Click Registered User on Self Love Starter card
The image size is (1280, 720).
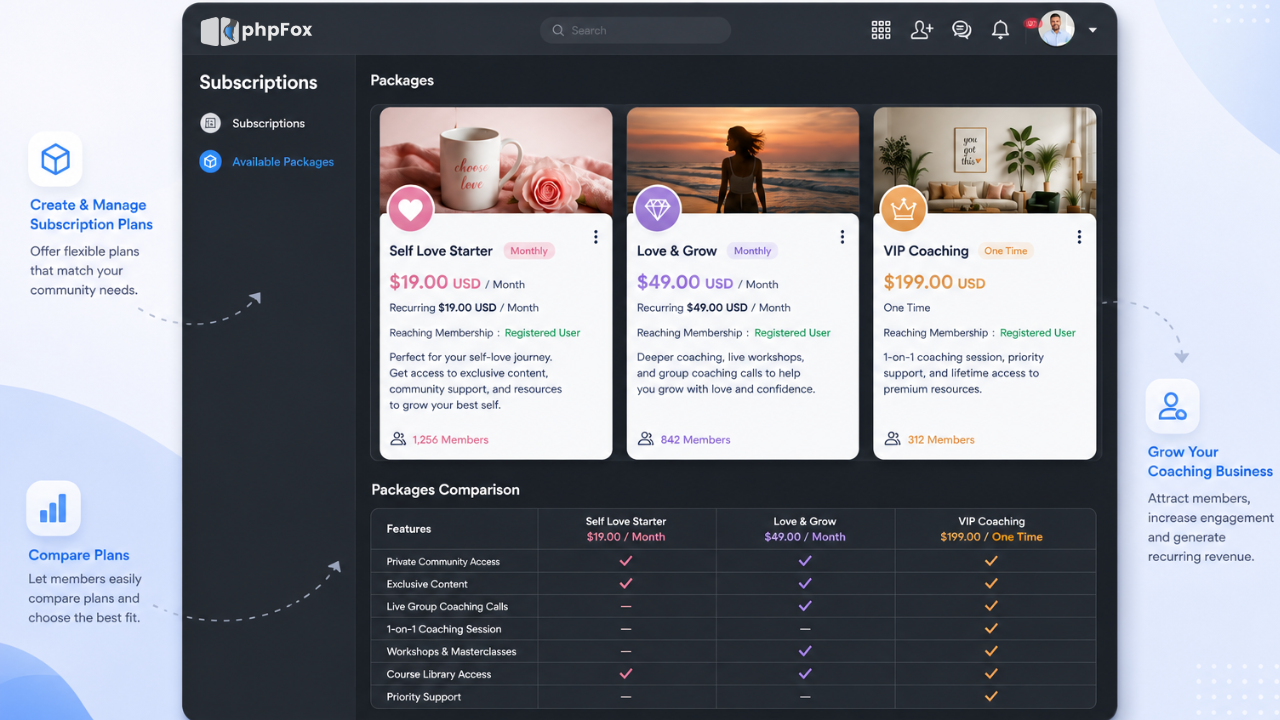[542, 333]
